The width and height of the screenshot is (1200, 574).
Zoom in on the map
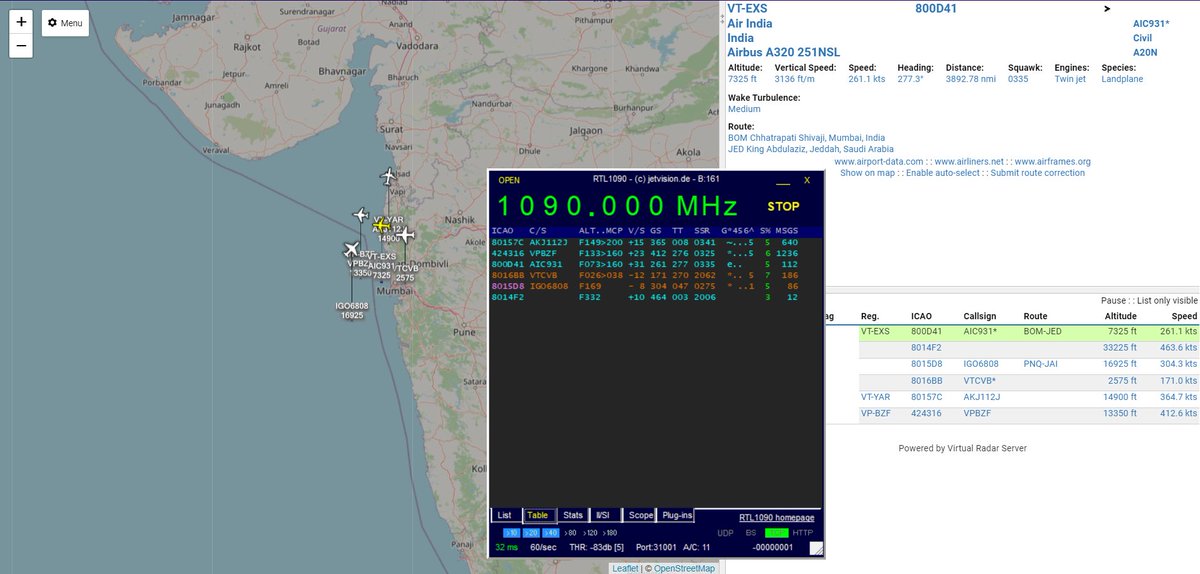(x=21, y=22)
